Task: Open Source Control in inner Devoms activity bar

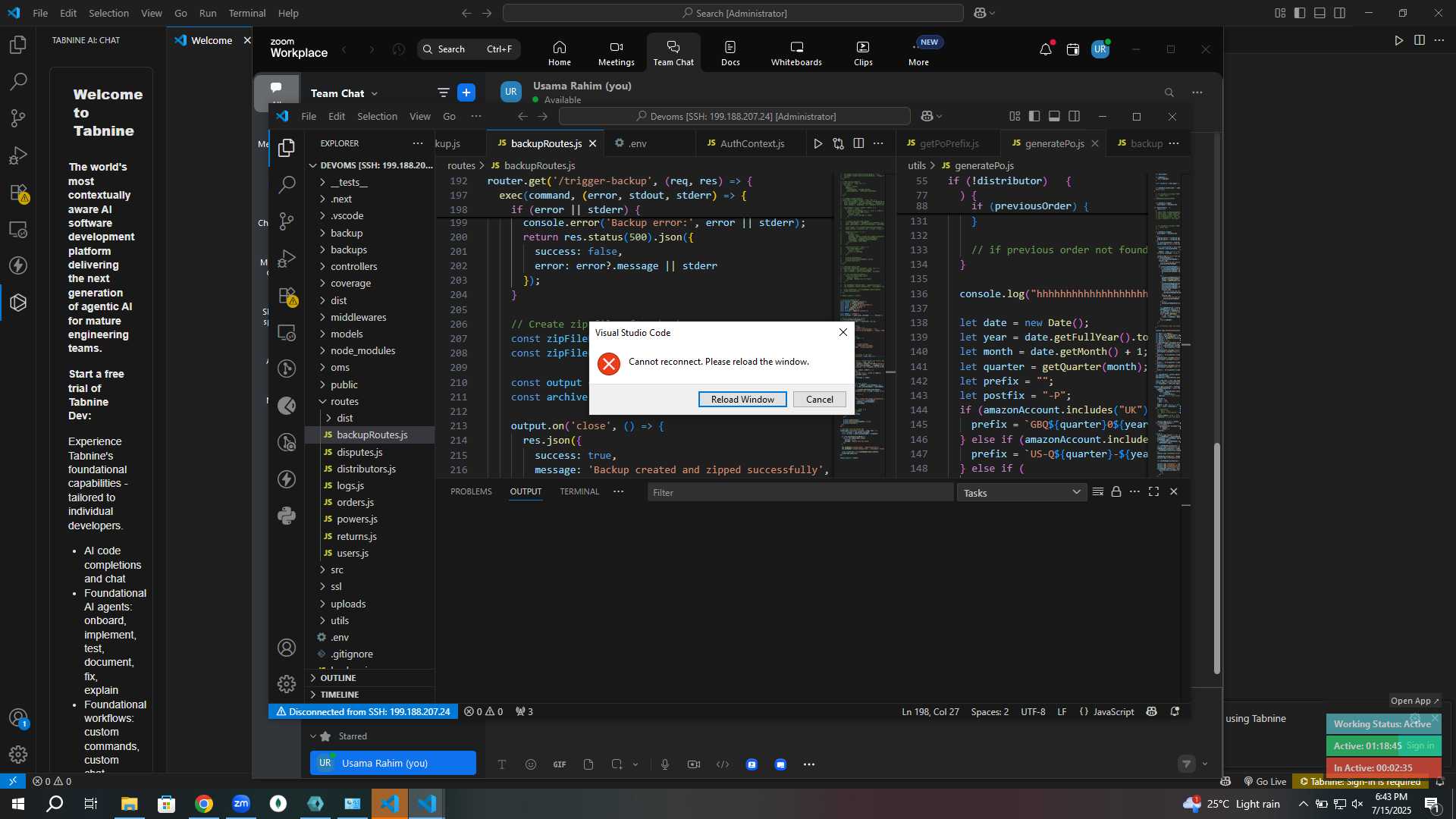Action: tap(287, 221)
